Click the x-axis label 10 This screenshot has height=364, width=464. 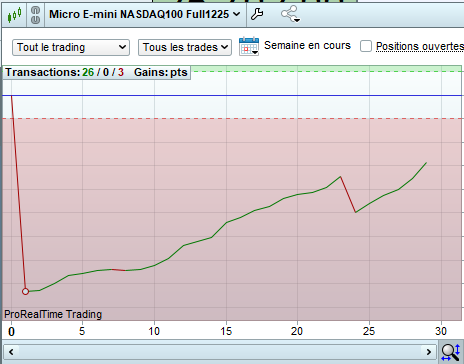pyautogui.click(x=154, y=331)
